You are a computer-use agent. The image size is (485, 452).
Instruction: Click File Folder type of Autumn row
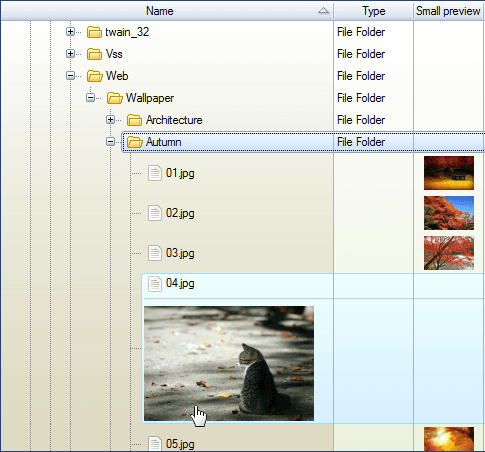361,142
